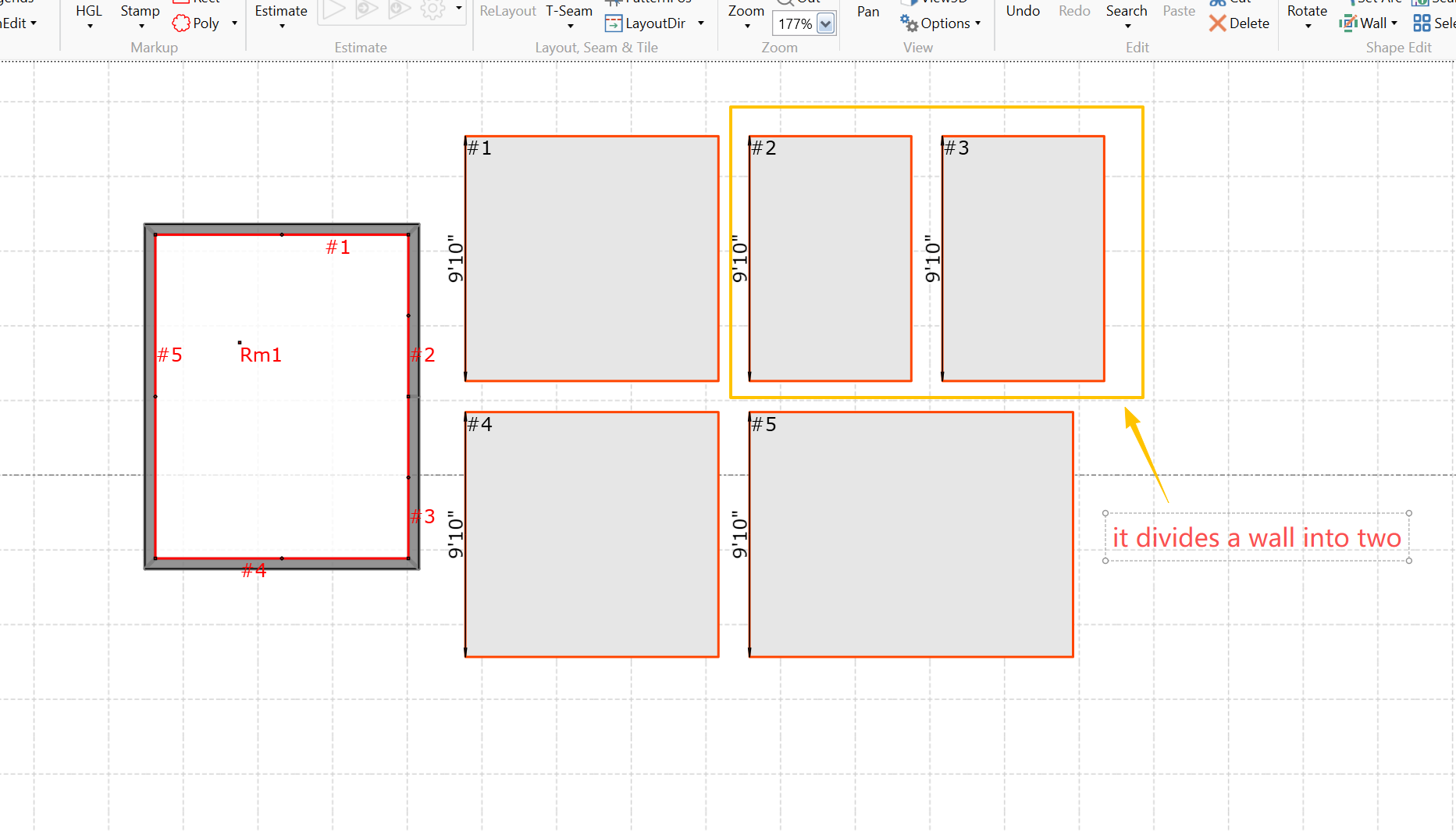Expand the Poly dropdown arrow
The height and width of the screenshot is (831, 1456).
point(234,23)
